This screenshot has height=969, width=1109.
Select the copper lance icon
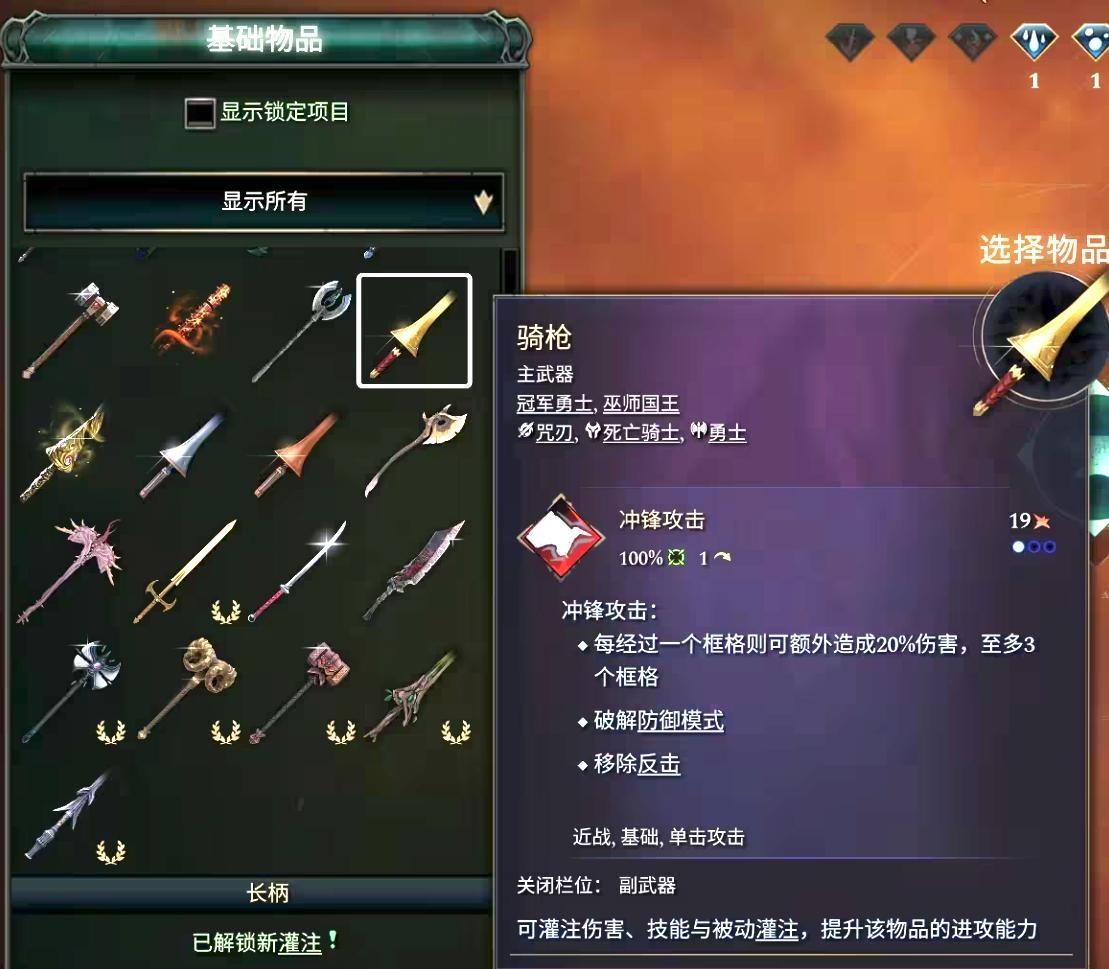coord(297,455)
